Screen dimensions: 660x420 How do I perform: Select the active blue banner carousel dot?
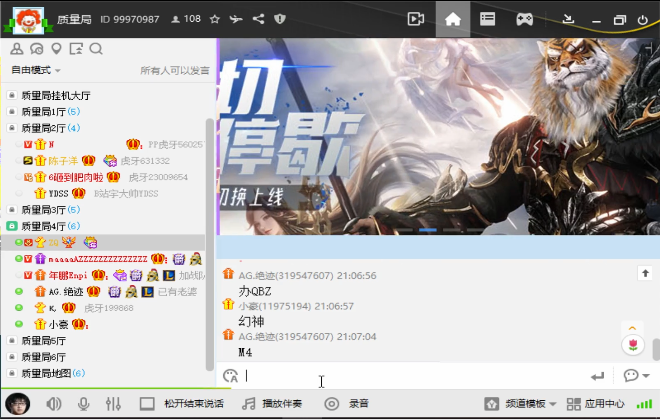coord(428,230)
